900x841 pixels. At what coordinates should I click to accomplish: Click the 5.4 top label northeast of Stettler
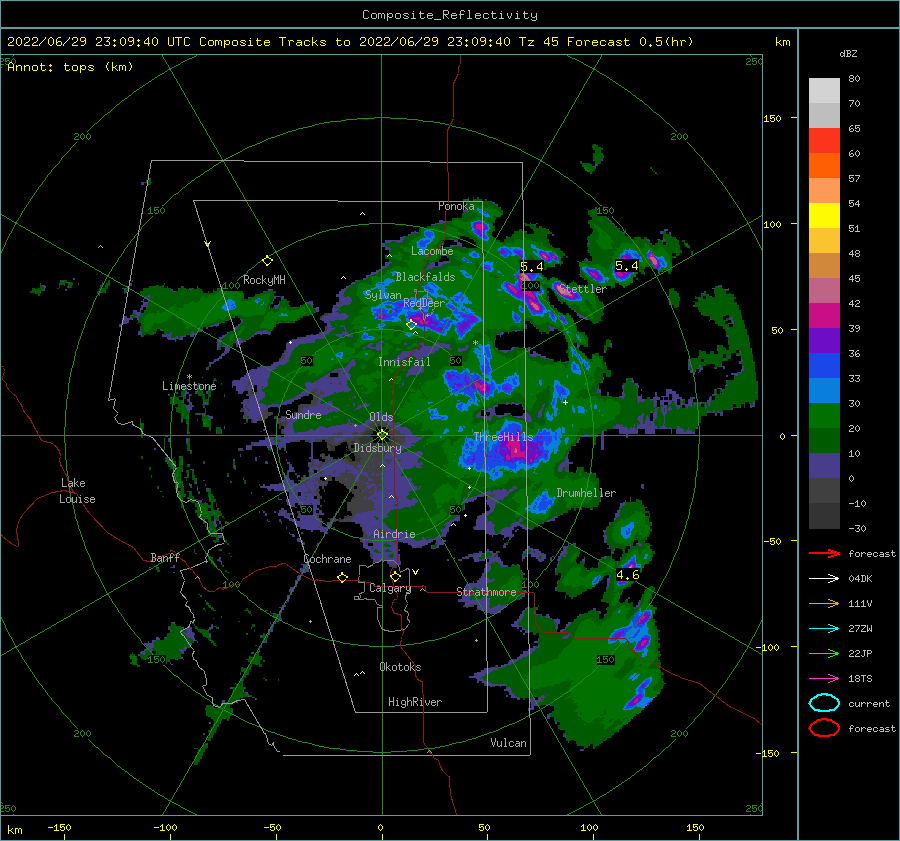tap(626, 266)
